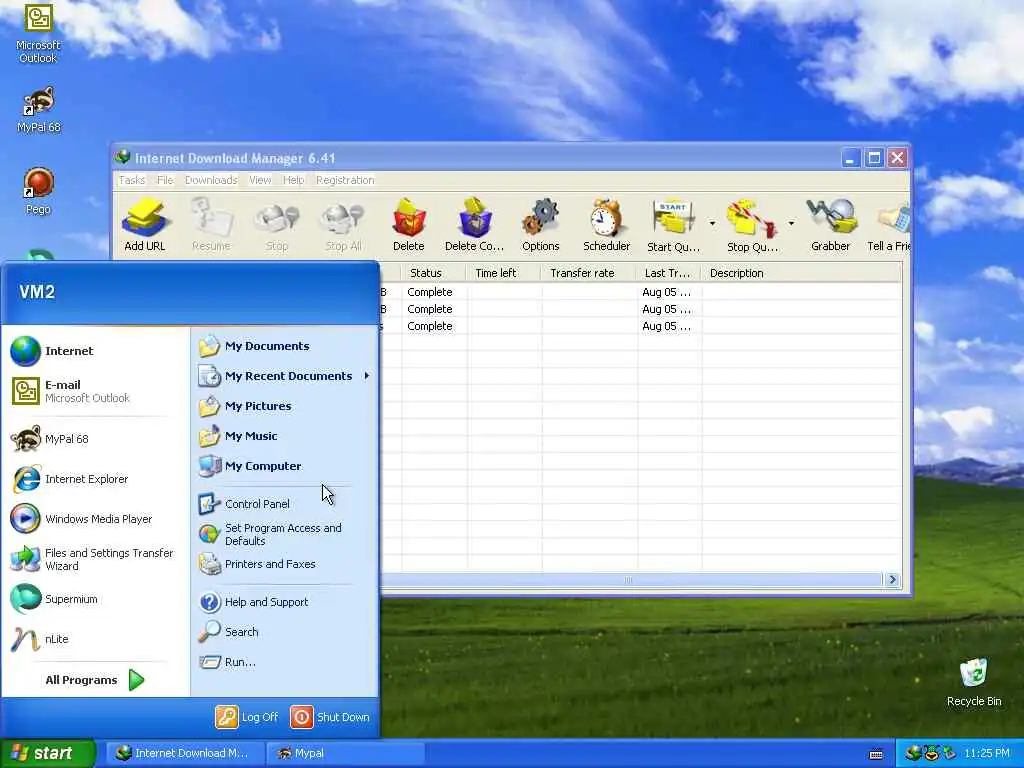The height and width of the screenshot is (768, 1024).
Task: Open Internet from the Start menu
Action: click(x=95, y=351)
